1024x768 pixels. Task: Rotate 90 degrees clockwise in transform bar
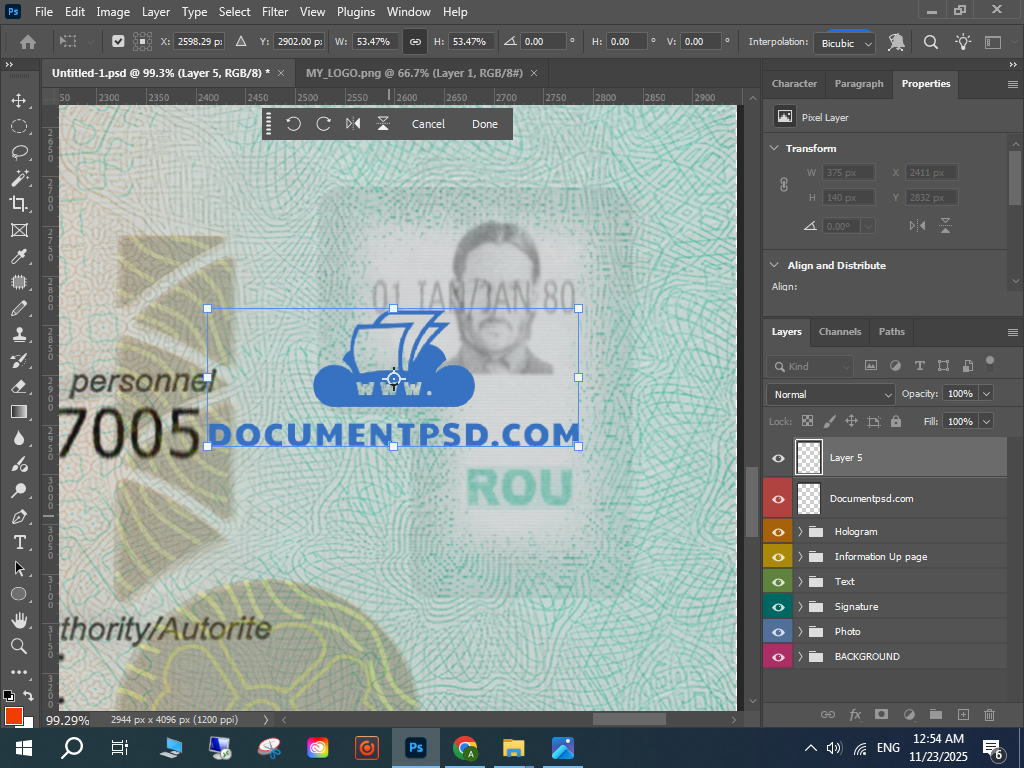[x=323, y=124]
